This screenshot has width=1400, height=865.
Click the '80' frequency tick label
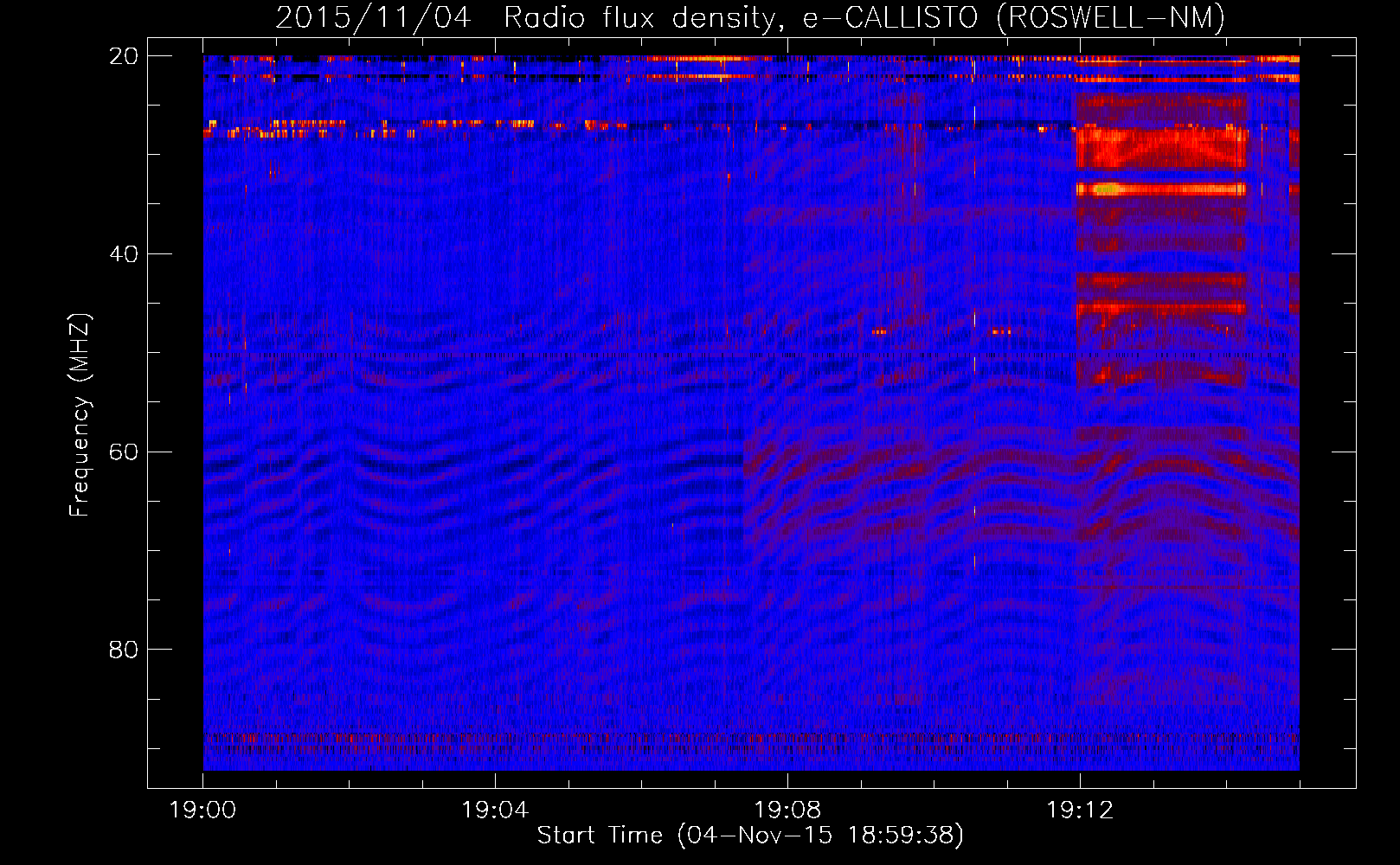coord(124,650)
